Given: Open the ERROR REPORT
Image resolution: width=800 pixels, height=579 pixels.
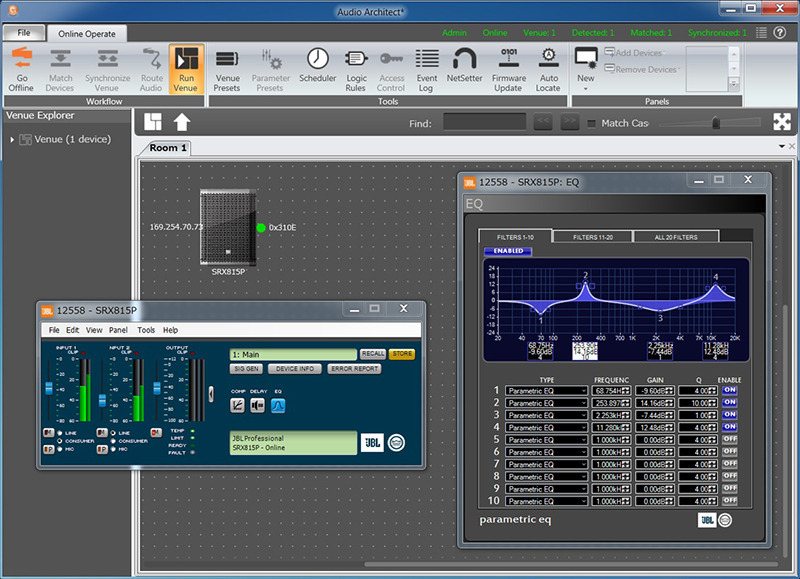Looking at the screenshot, I should pyautogui.click(x=355, y=368).
